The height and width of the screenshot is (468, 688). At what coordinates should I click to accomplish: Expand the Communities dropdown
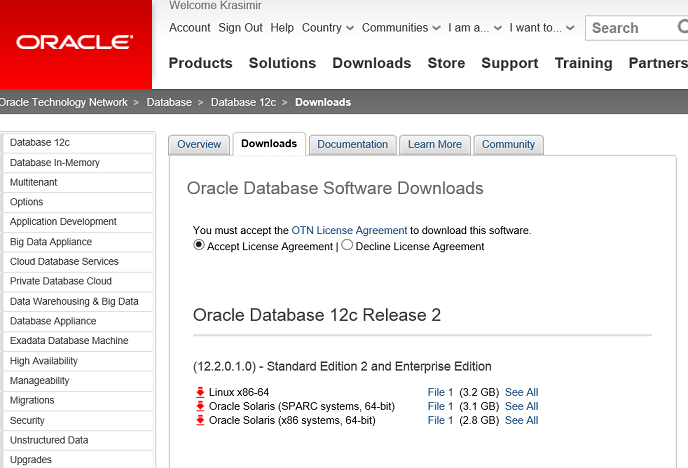click(x=401, y=28)
